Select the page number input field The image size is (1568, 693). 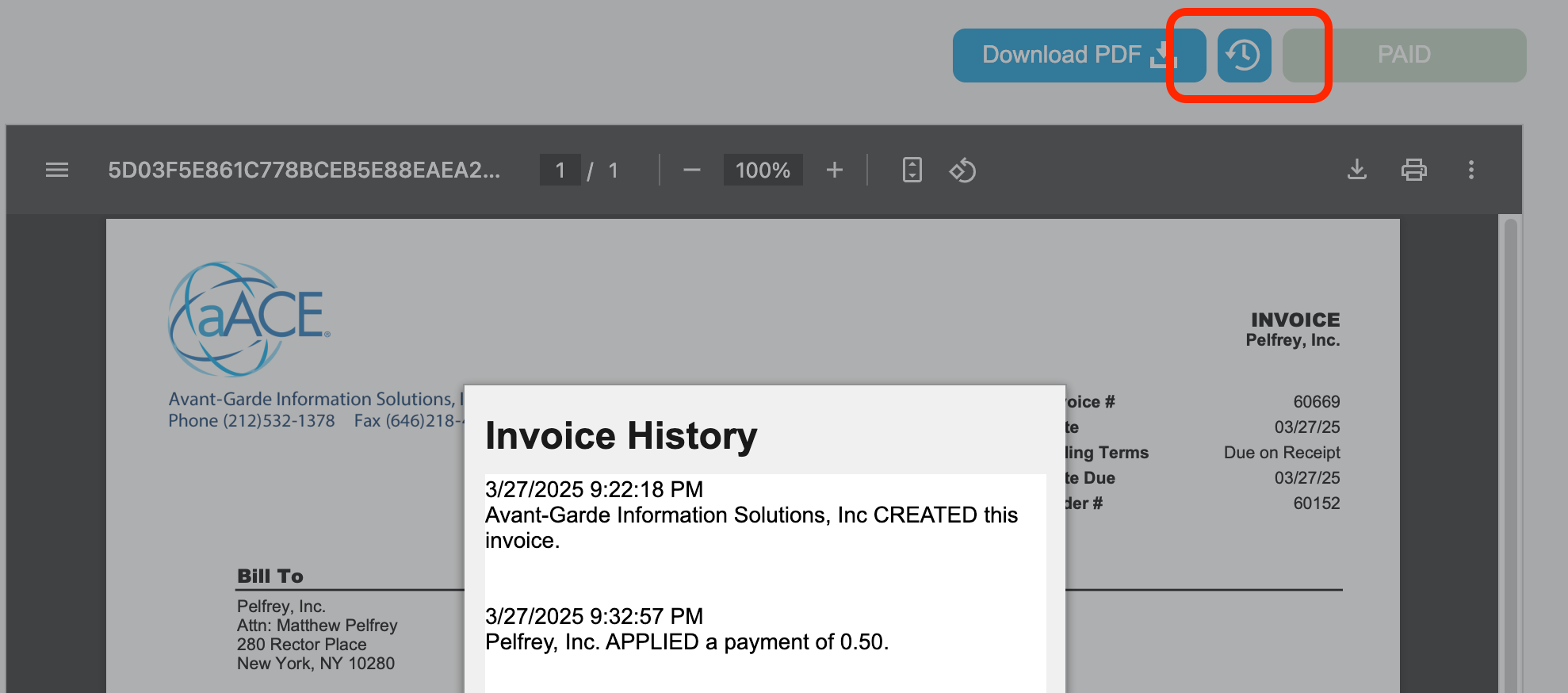tap(560, 170)
